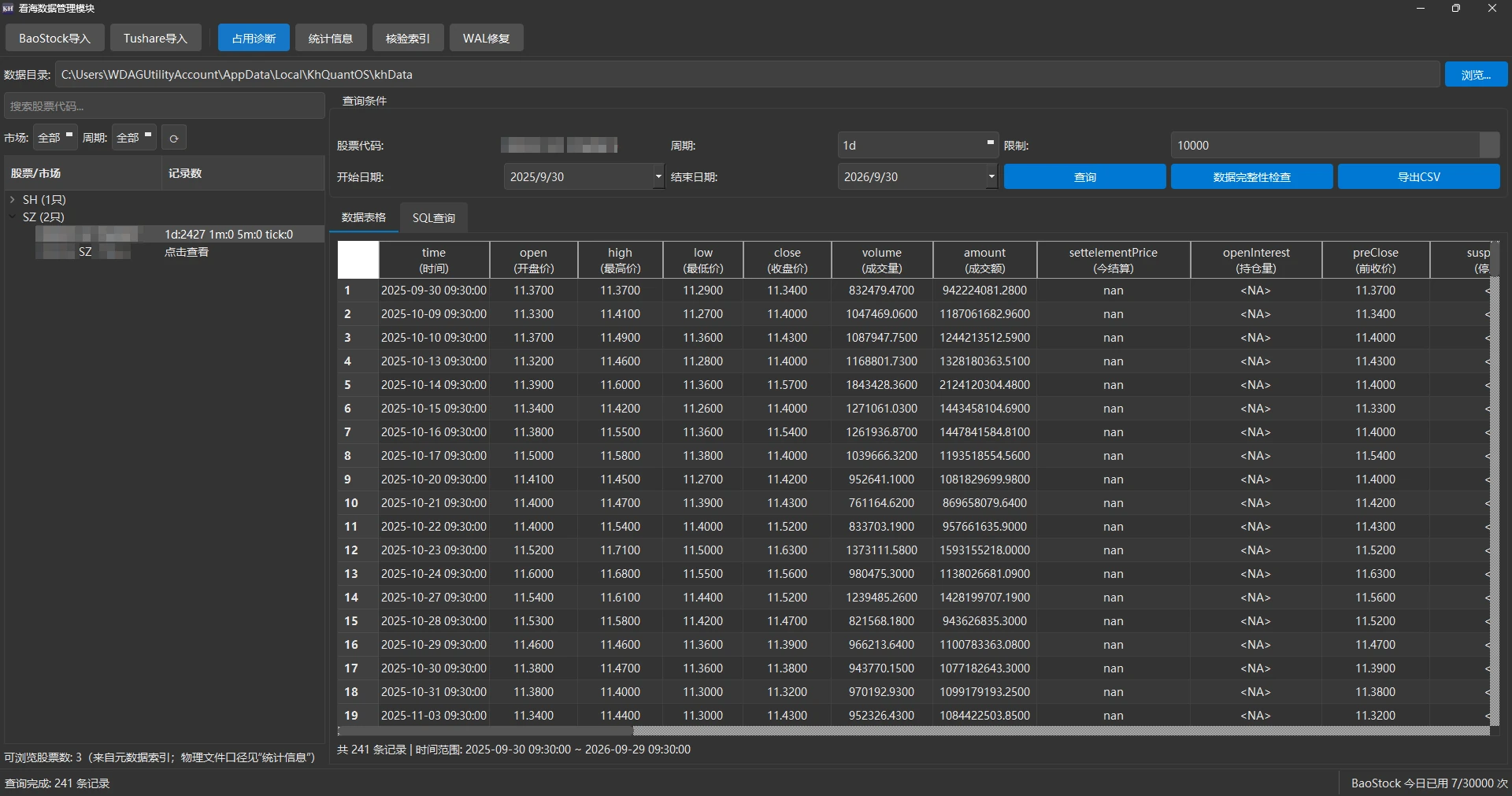Click the 股票/市场 column header
The height and width of the screenshot is (796, 1512).
point(83,173)
